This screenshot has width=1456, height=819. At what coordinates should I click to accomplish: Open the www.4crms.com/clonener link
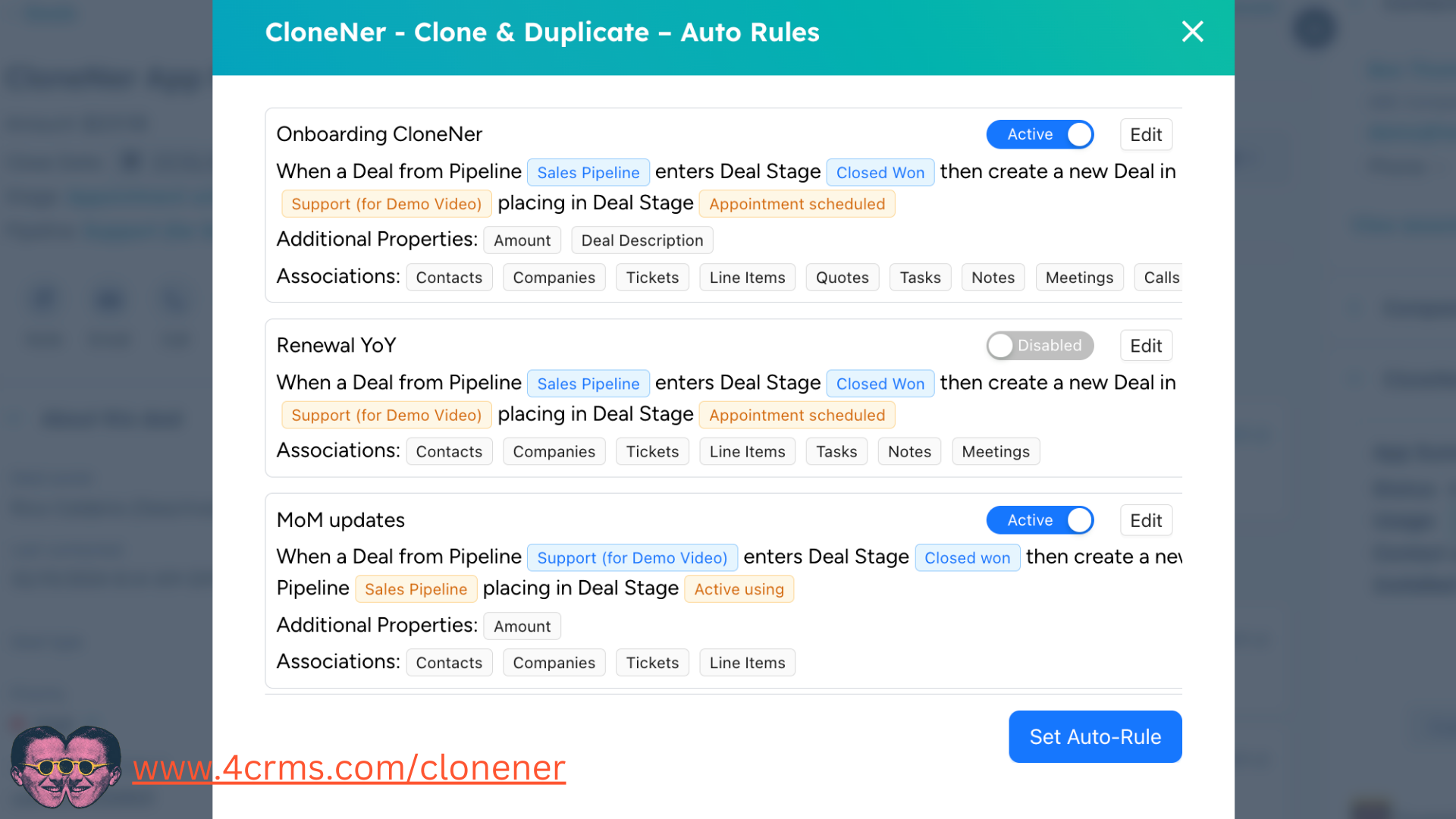[x=349, y=767]
